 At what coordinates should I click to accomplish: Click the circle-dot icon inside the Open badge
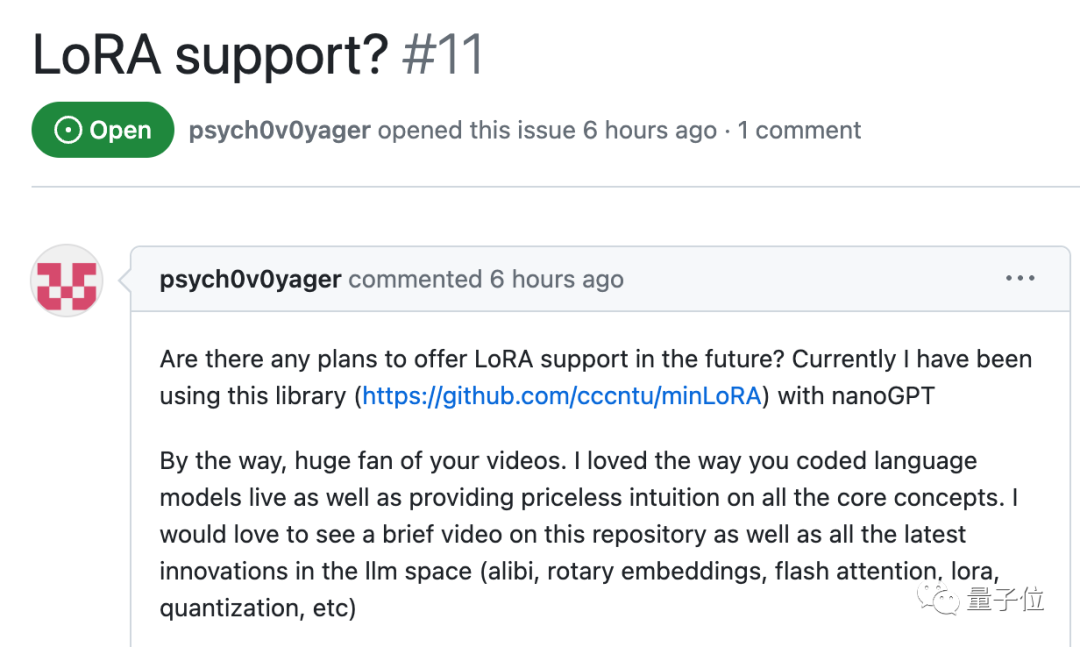(68, 130)
